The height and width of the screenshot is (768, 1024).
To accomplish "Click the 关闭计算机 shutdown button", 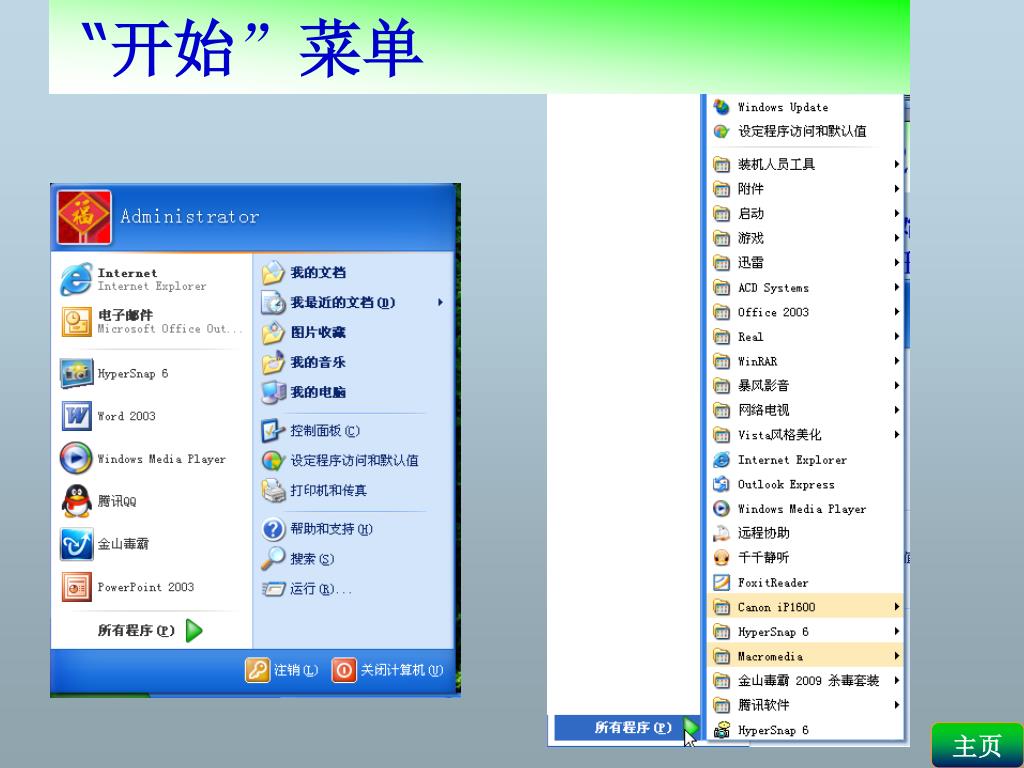I will click(388, 670).
